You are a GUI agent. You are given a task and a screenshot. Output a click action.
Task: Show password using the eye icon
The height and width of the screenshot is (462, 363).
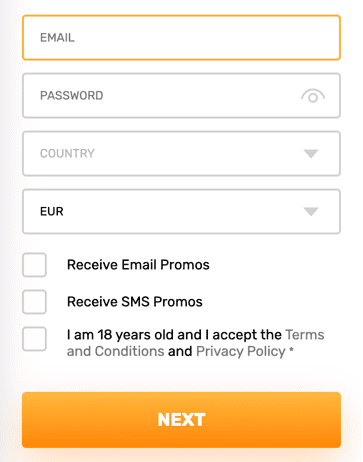click(313, 96)
